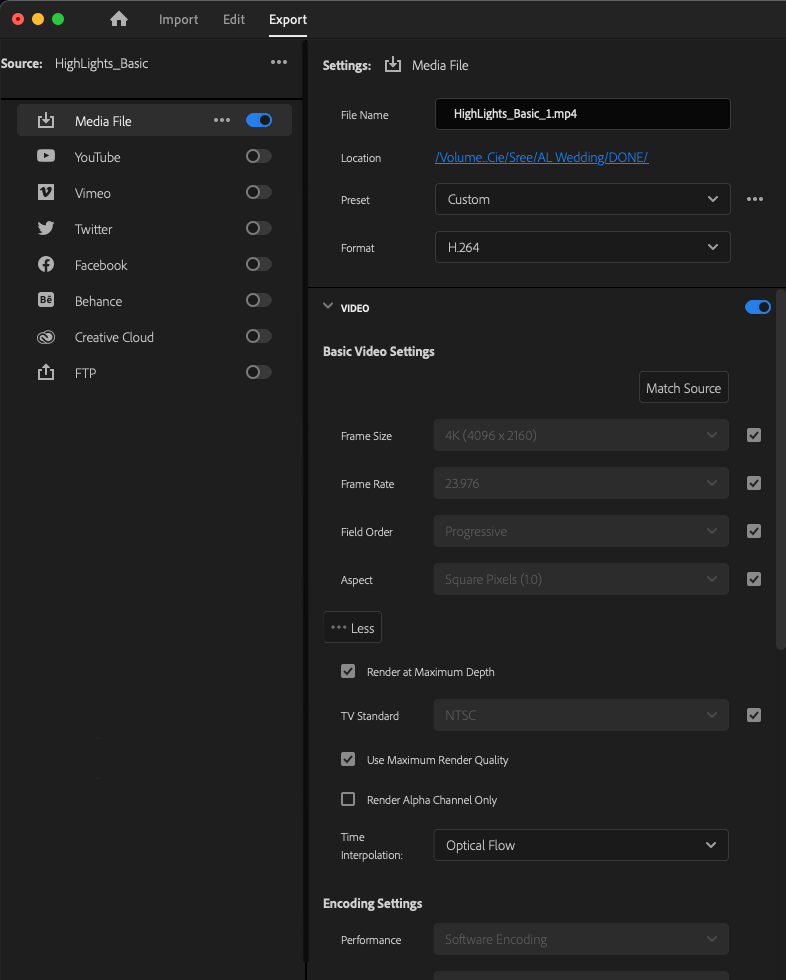Uncheck Use Maximum Render Quality
This screenshot has width=786, height=980.
(x=348, y=759)
